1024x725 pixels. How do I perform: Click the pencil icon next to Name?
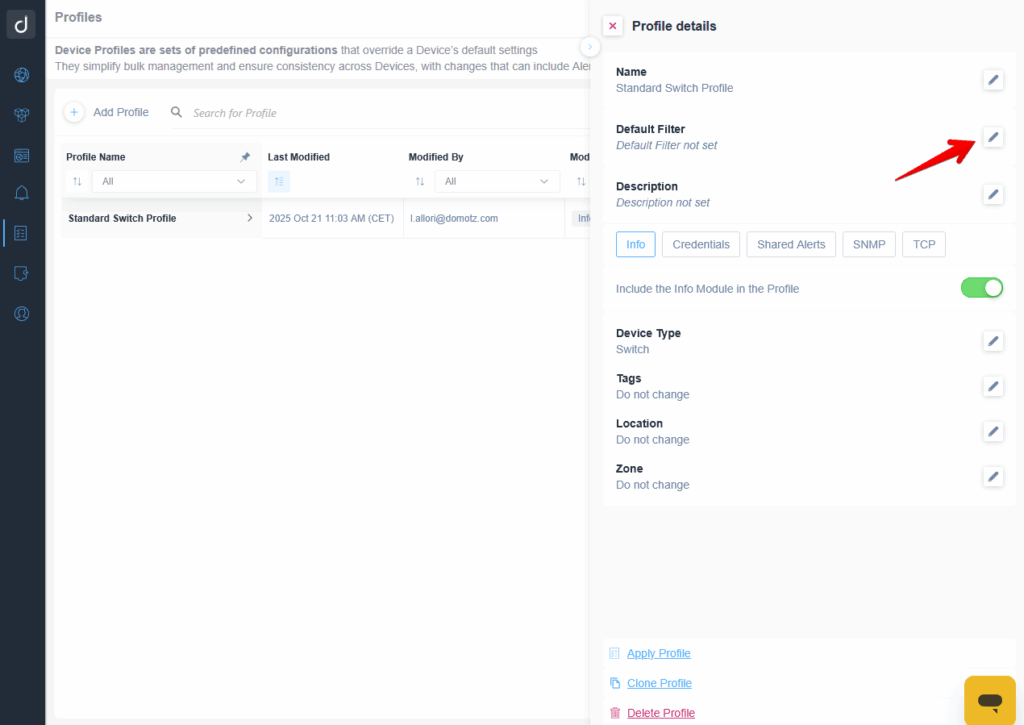[x=992, y=80]
